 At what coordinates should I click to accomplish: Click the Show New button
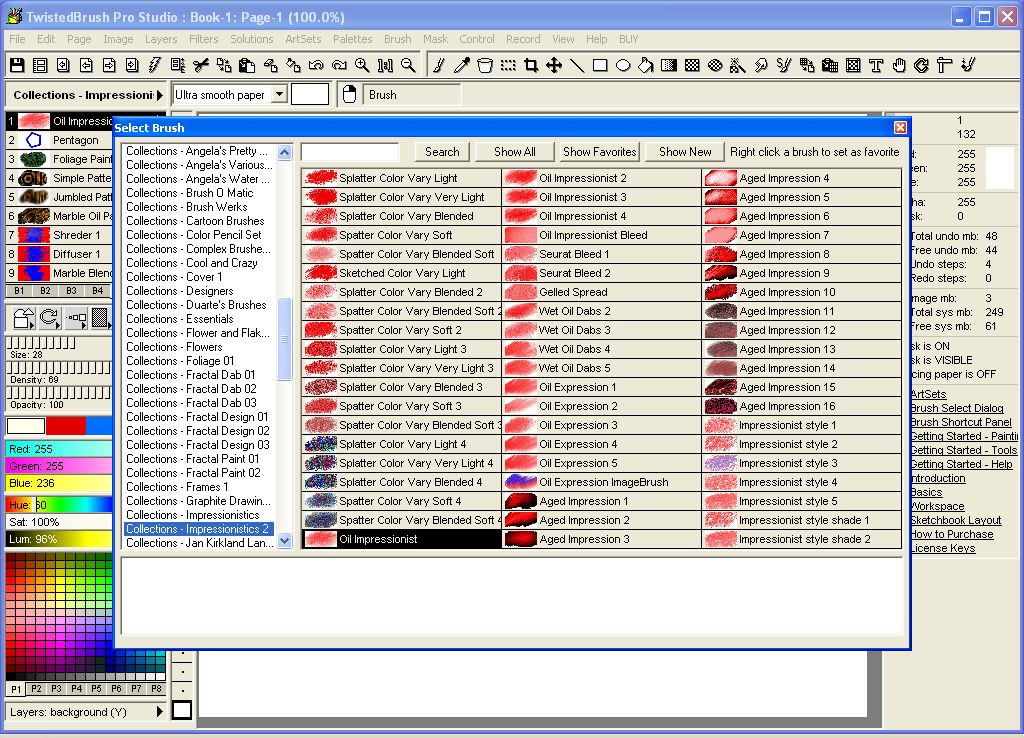[x=684, y=152]
